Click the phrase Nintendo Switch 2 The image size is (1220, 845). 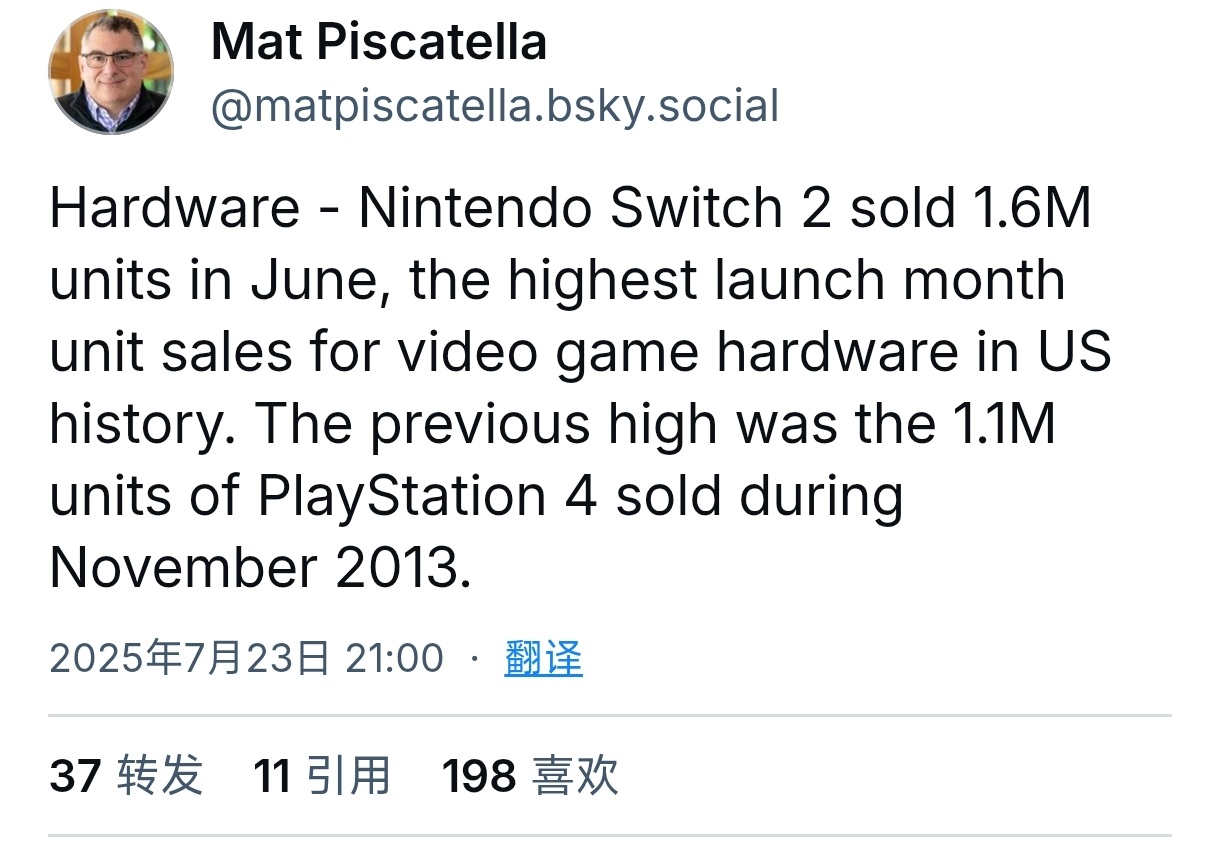click(x=594, y=208)
